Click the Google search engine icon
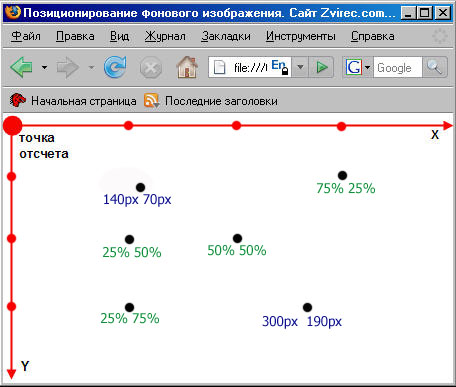 pos(353,67)
